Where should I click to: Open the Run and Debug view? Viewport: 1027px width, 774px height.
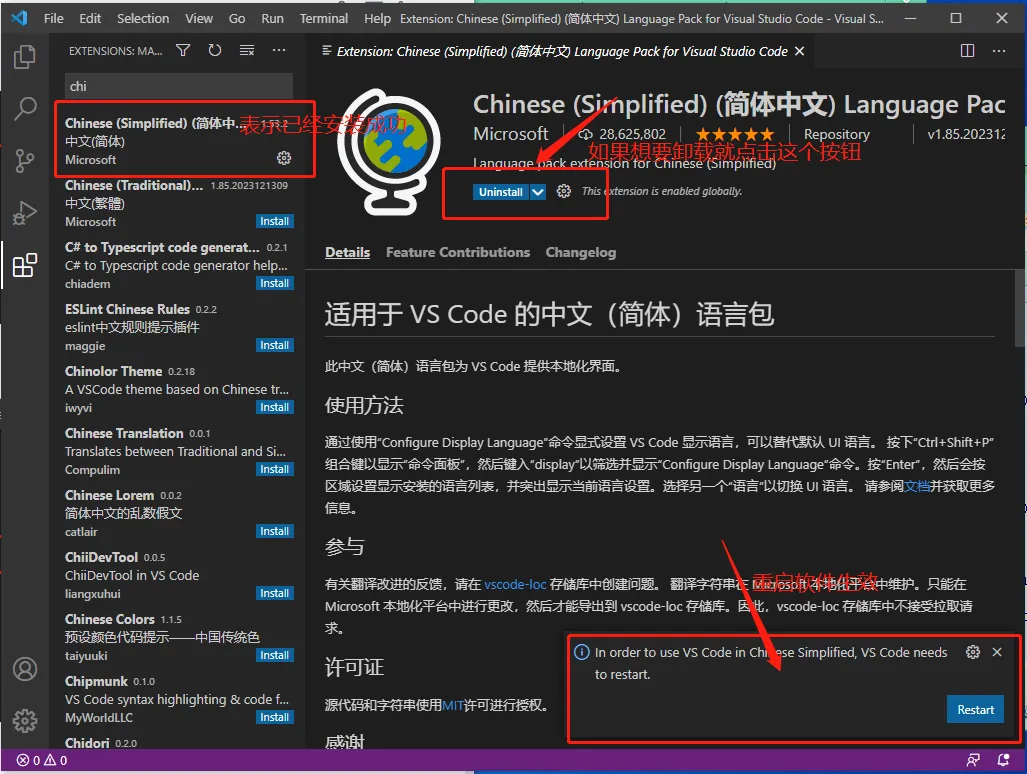point(24,213)
